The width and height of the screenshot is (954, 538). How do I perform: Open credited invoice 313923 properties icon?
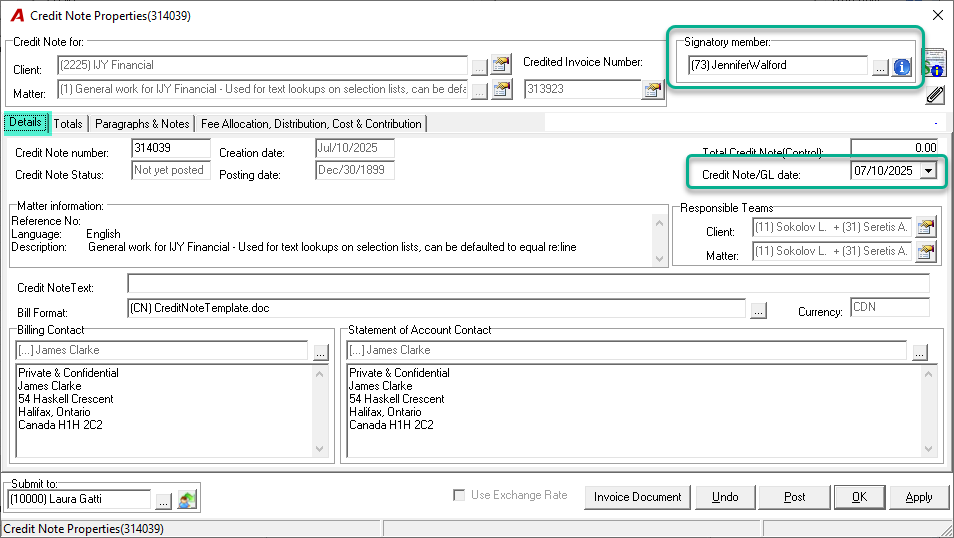[652, 90]
